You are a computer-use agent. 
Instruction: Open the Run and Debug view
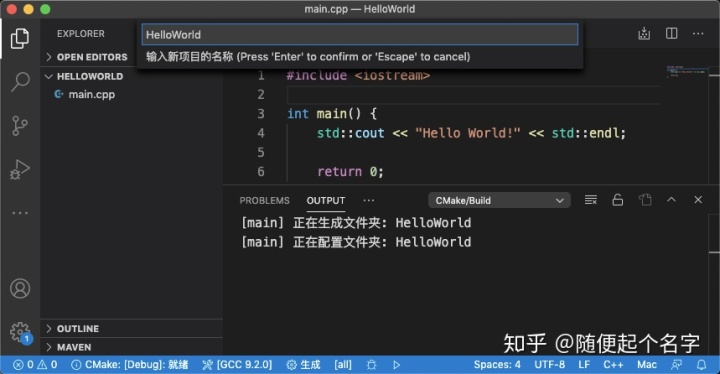[x=20, y=170]
